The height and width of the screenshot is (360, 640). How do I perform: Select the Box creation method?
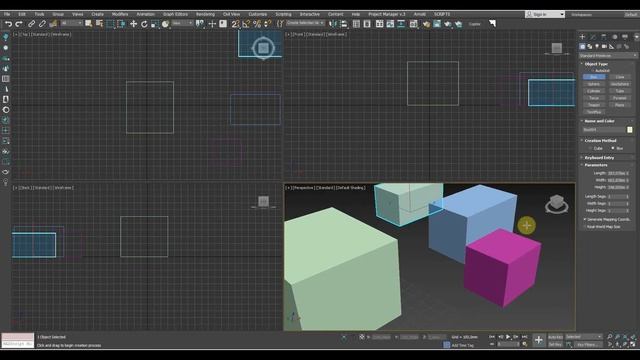pyautogui.click(x=613, y=148)
